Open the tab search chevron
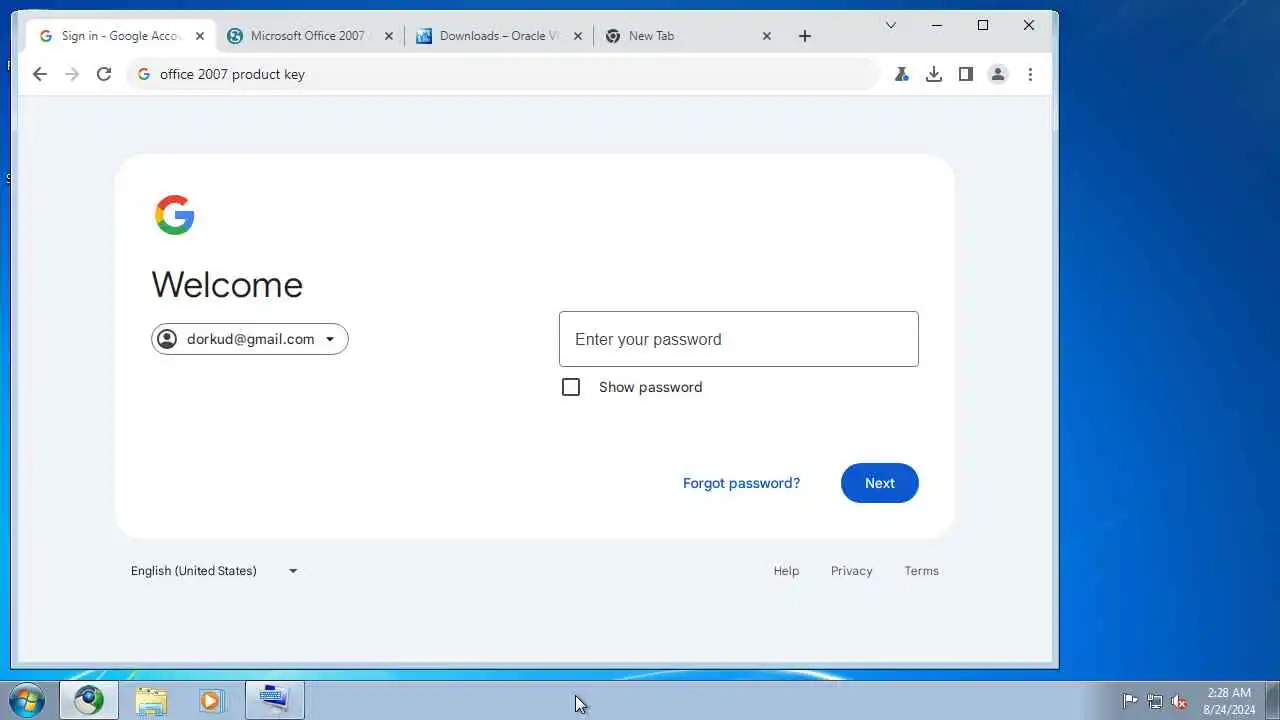The image size is (1280, 720). click(891, 25)
